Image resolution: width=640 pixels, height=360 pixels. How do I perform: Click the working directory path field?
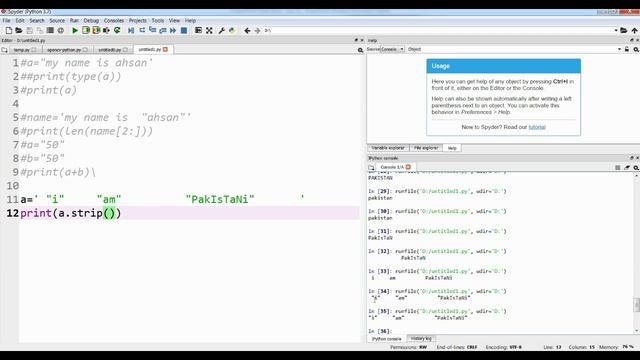[x=441, y=30]
